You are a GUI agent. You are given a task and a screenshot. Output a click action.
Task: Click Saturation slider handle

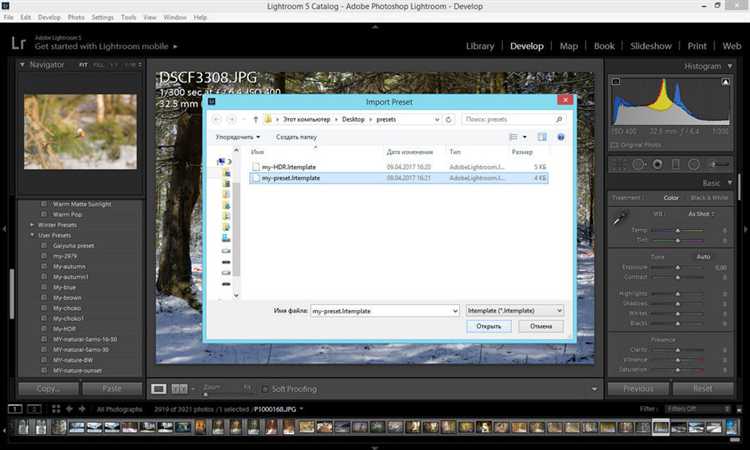(677, 370)
